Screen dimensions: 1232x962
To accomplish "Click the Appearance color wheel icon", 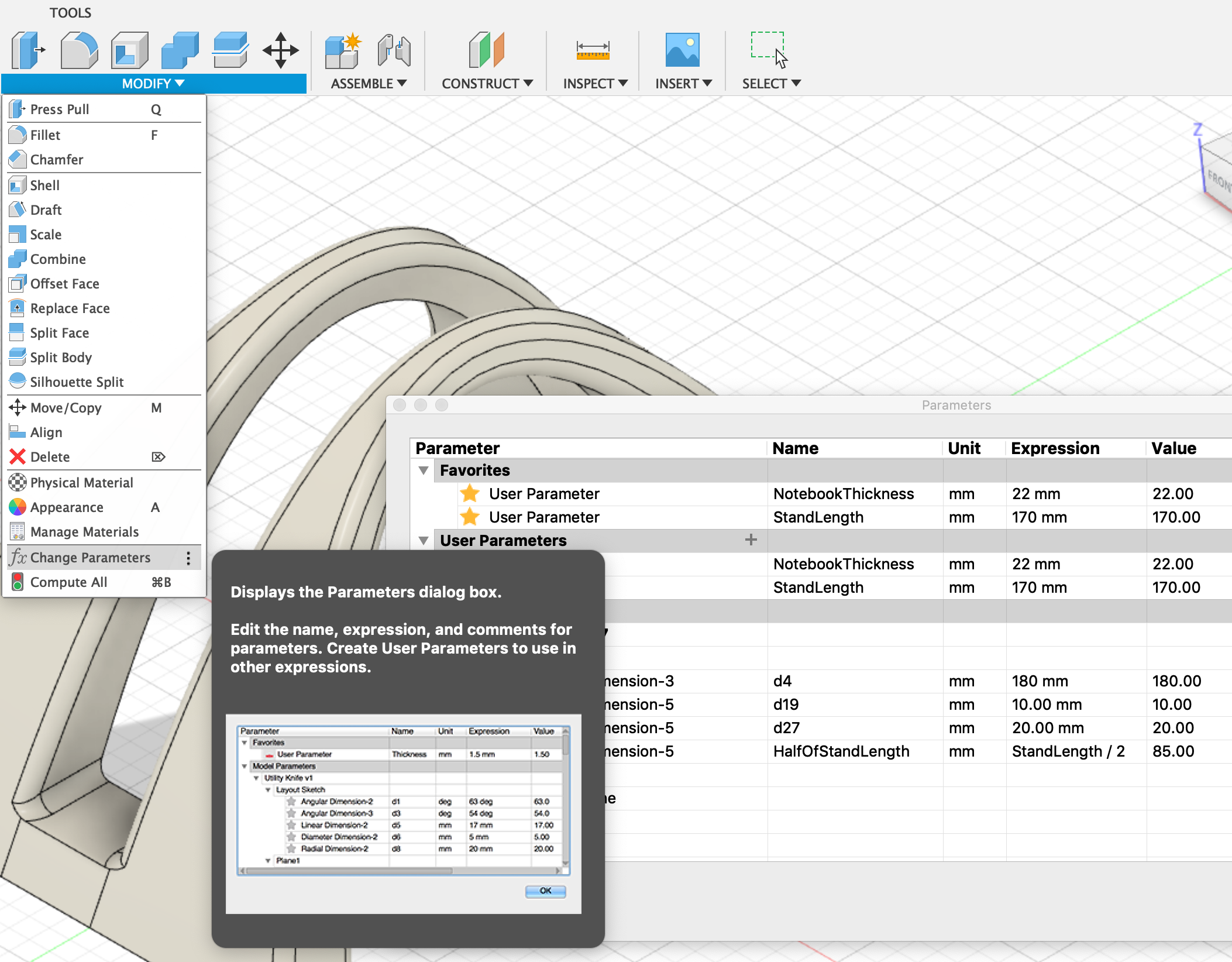I will pos(18,507).
